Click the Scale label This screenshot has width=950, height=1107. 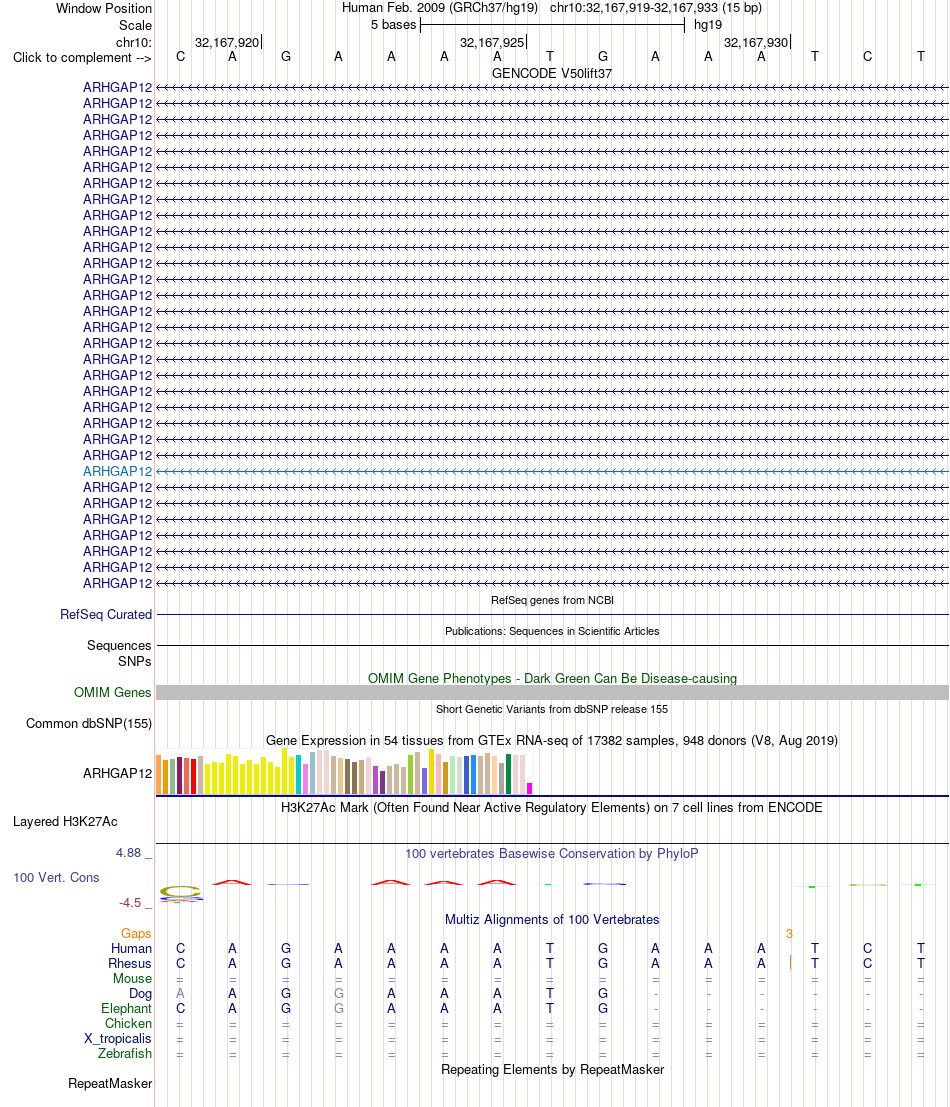[x=136, y=25]
